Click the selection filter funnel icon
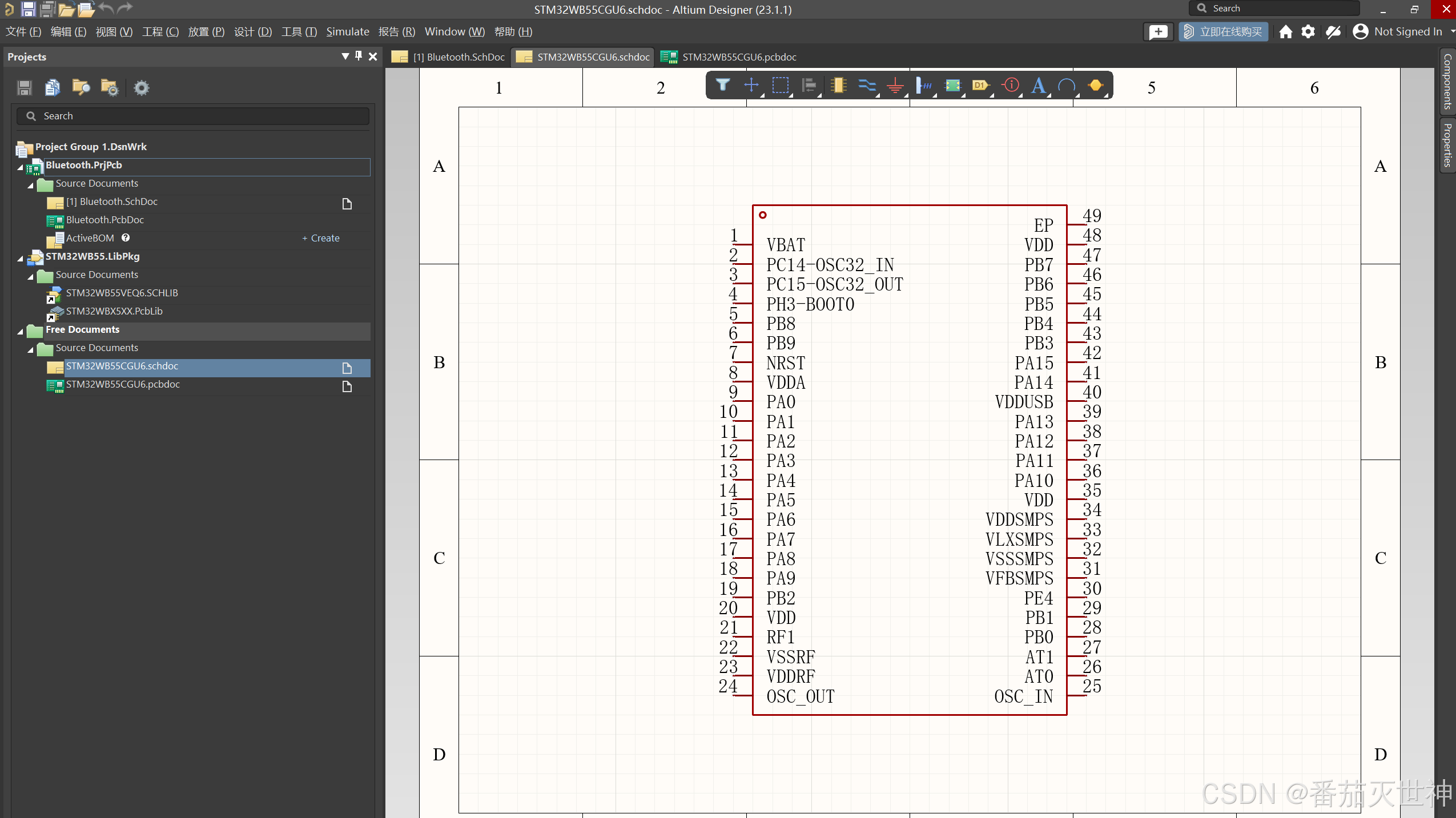 pyautogui.click(x=723, y=85)
